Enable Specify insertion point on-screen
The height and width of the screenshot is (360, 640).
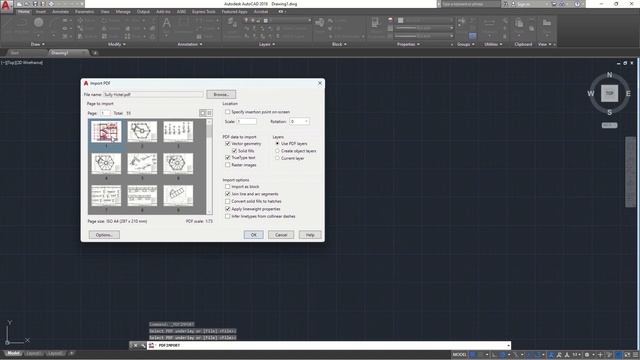click(x=228, y=112)
